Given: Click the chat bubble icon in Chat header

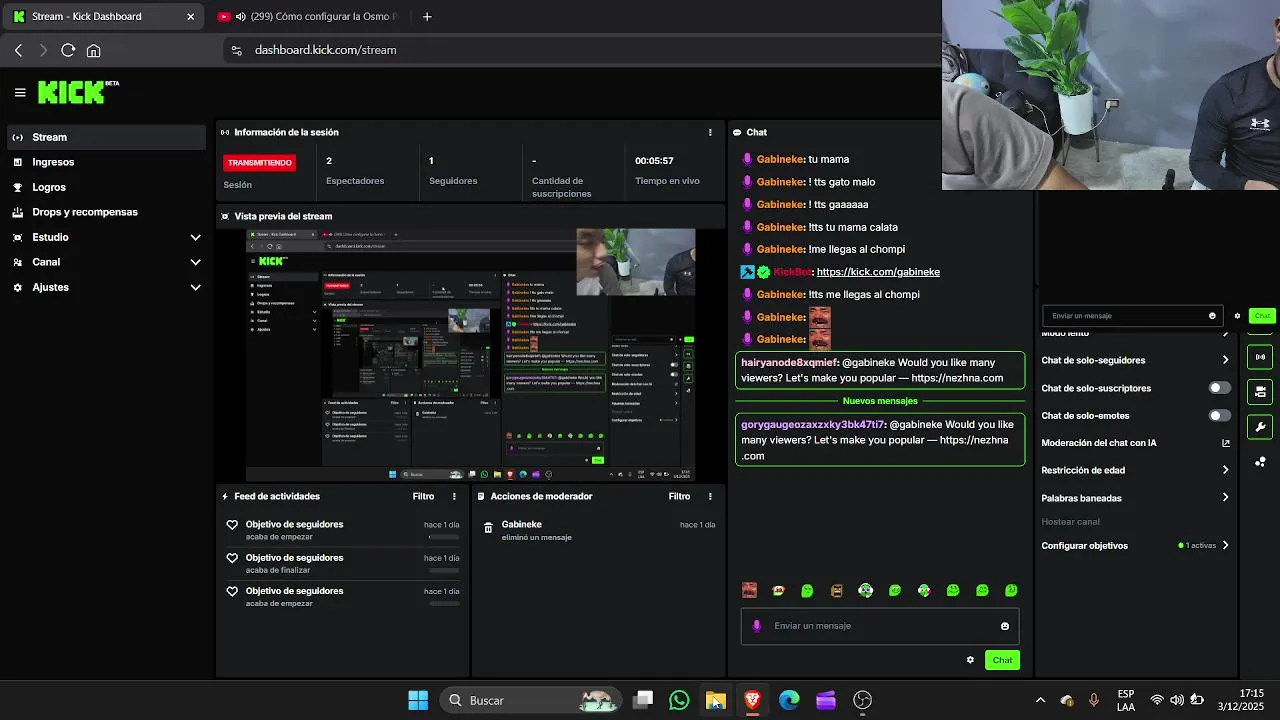Looking at the screenshot, I should coord(737,132).
